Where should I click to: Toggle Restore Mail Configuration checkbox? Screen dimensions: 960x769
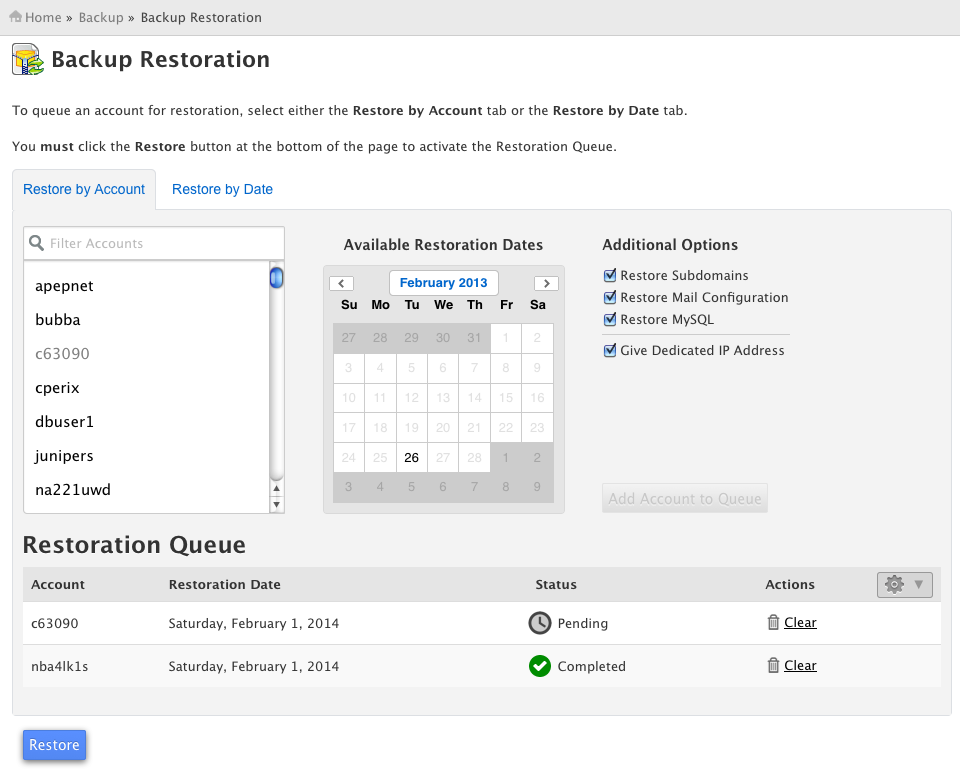[610, 297]
